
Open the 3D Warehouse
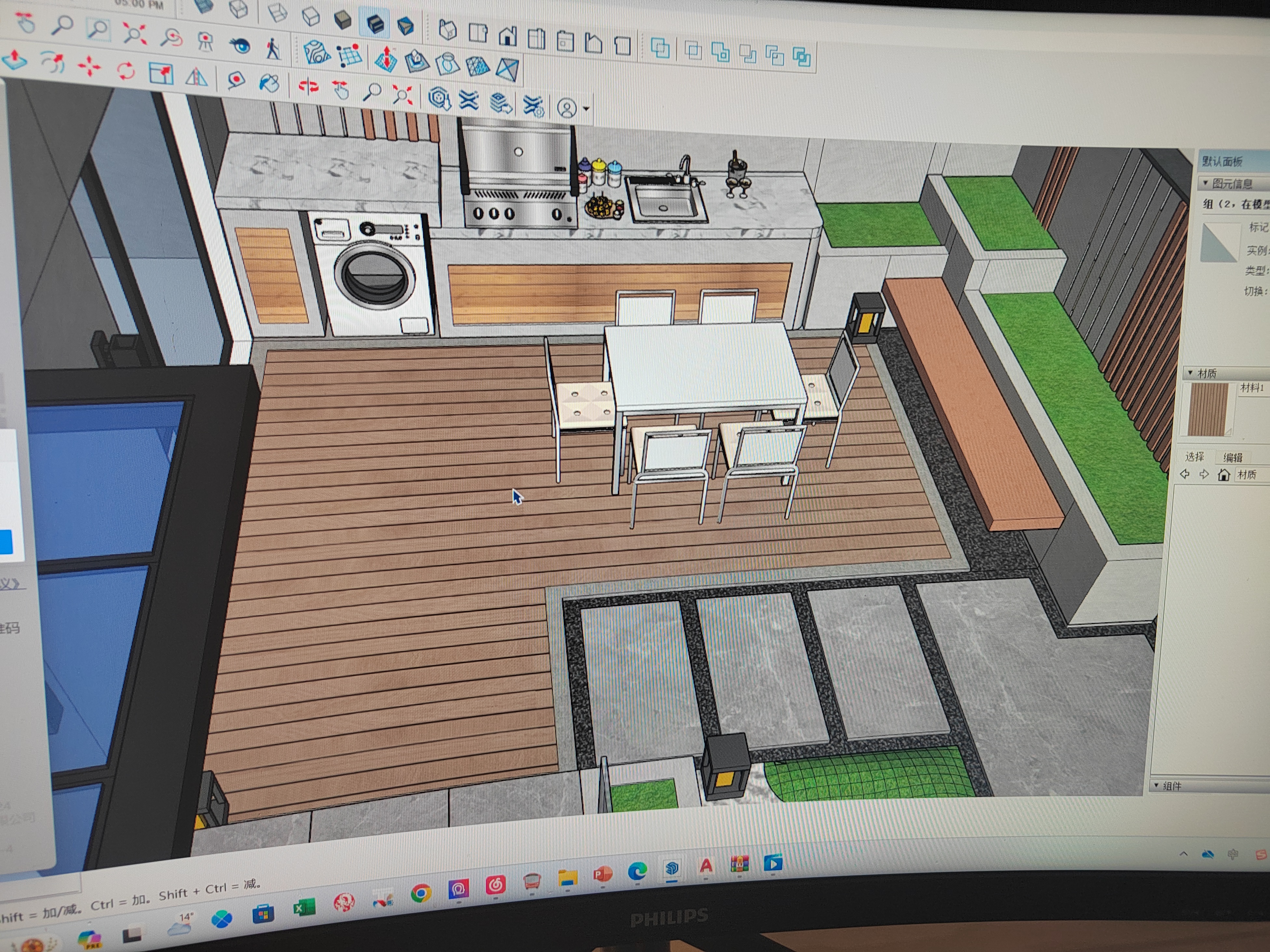440,99
